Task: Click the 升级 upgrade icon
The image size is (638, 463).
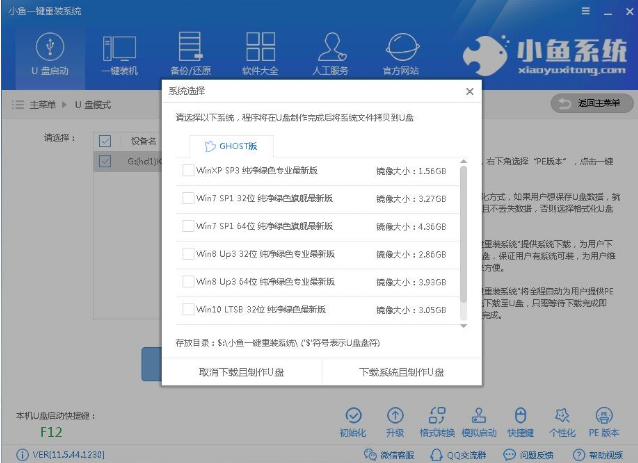Action: coord(395,420)
